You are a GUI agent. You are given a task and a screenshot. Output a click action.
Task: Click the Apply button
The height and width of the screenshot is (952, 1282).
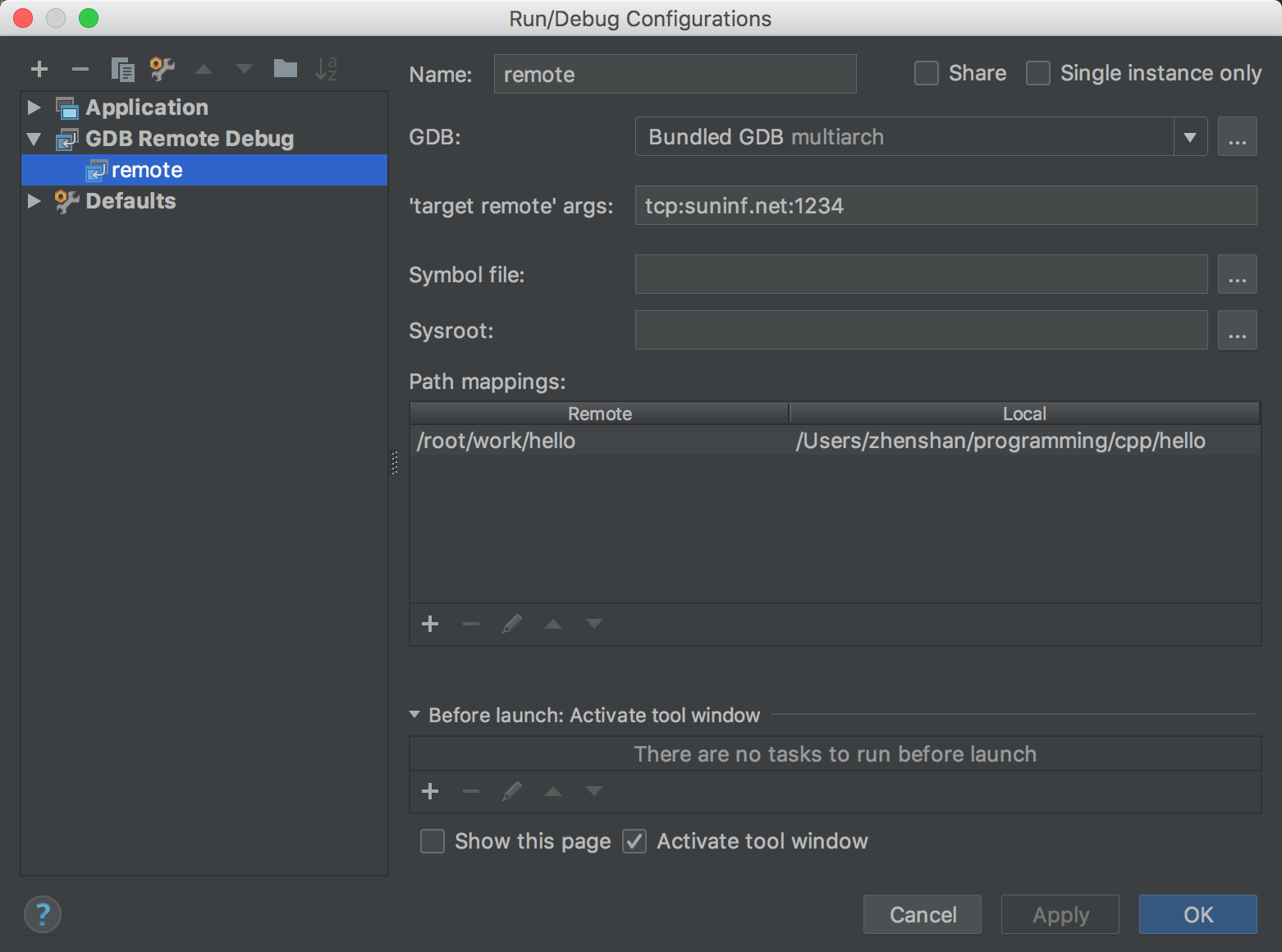(x=1060, y=914)
